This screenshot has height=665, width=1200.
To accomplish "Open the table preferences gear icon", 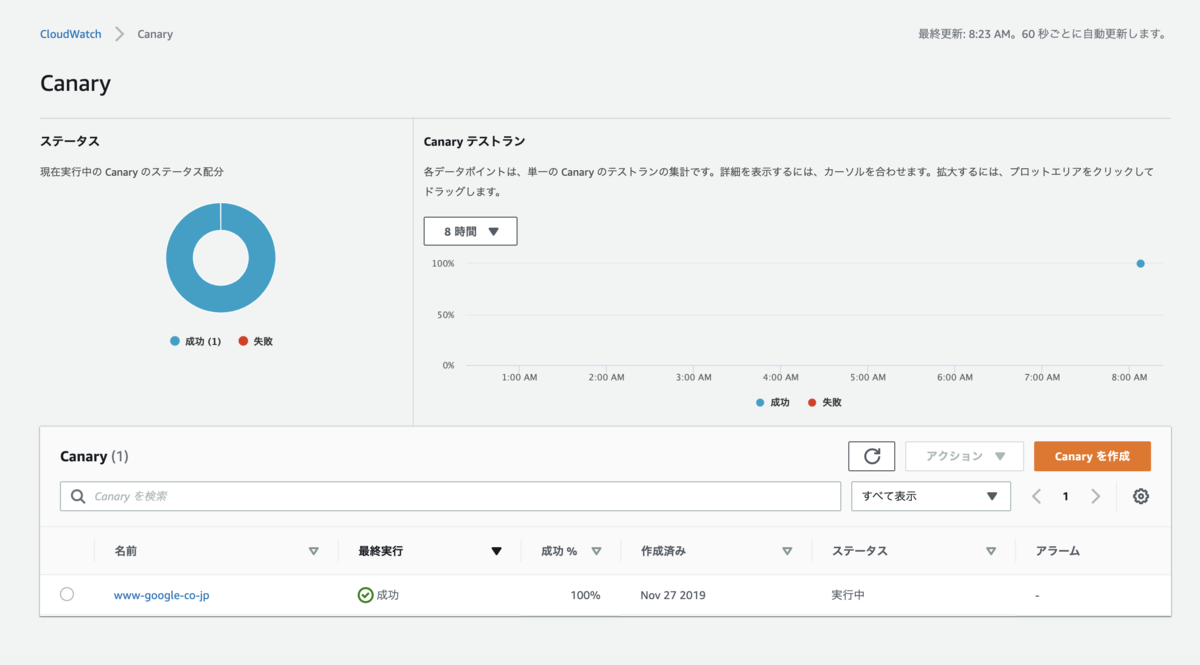I will tap(1140, 495).
